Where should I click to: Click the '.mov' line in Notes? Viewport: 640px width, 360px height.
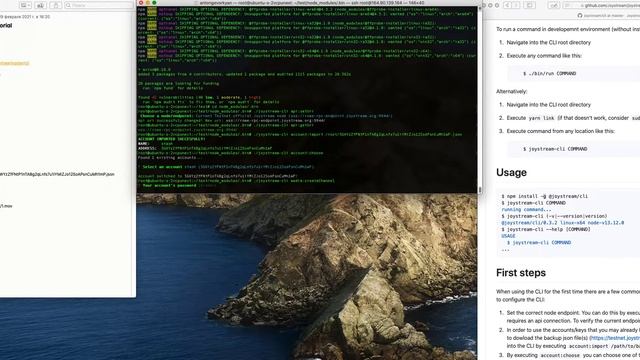pos(6,206)
